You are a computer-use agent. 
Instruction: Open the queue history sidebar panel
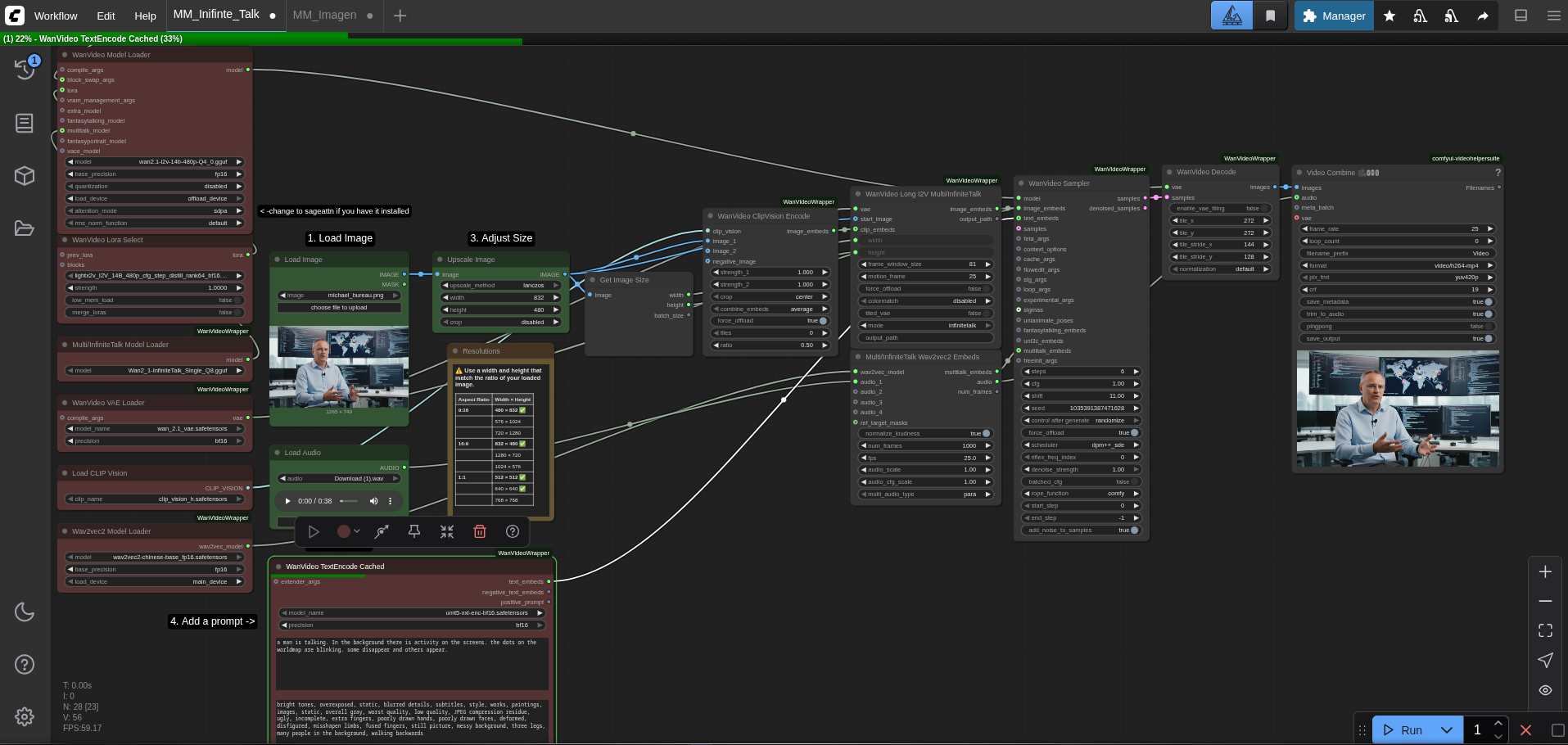[x=25, y=70]
